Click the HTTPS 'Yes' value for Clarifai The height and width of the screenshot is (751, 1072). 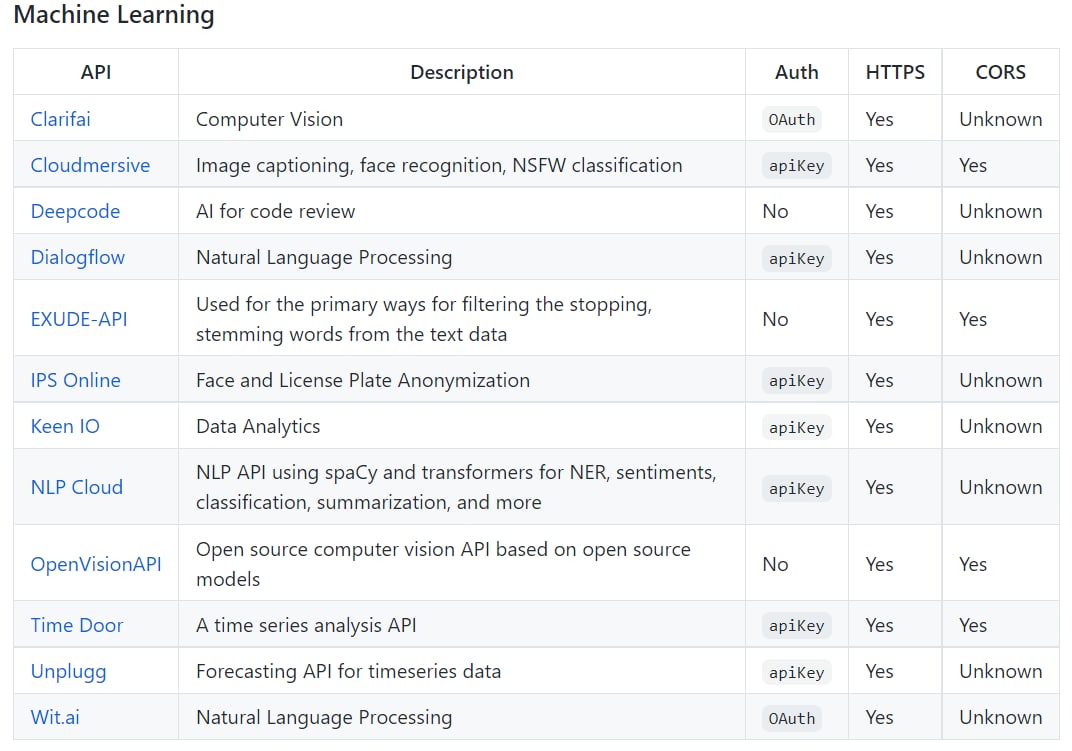(x=879, y=119)
